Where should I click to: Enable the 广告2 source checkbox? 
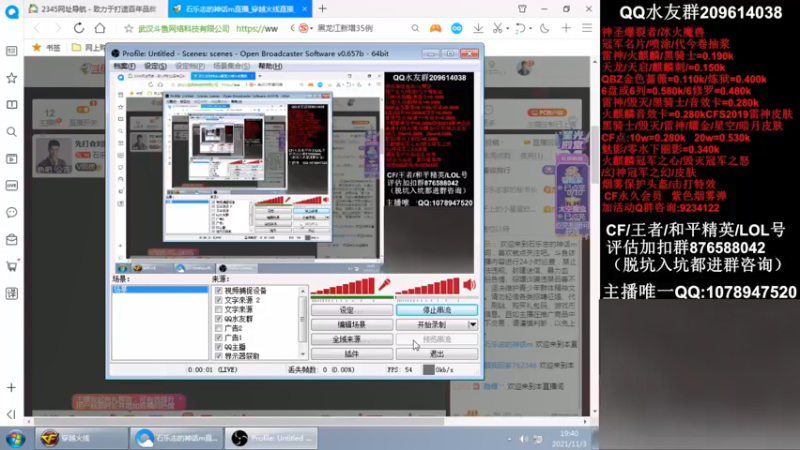[x=219, y=328]
